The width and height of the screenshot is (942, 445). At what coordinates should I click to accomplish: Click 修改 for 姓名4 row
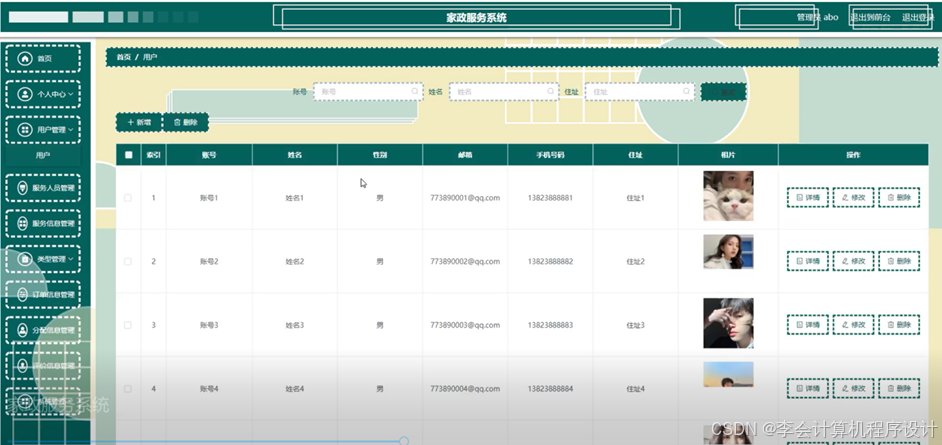tap(854, 389)
